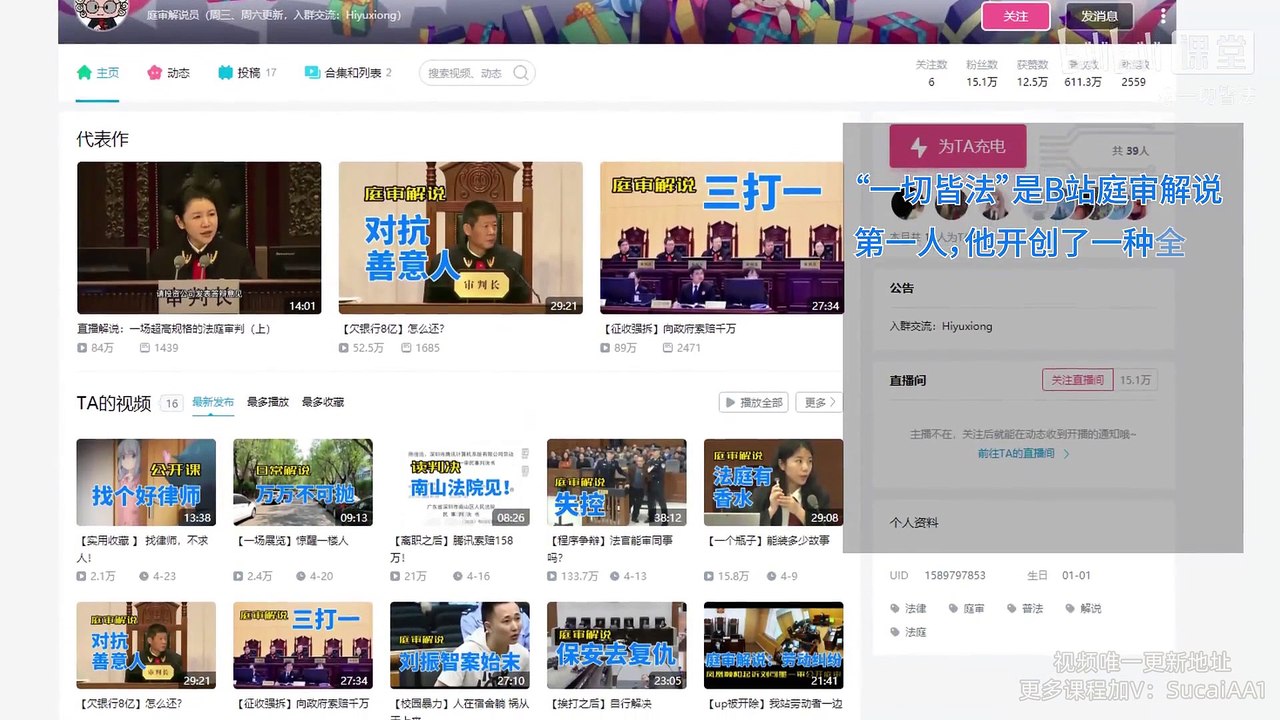
Task: Open the 保安去复仇 video thumbnail
Action: pos(617,646)
